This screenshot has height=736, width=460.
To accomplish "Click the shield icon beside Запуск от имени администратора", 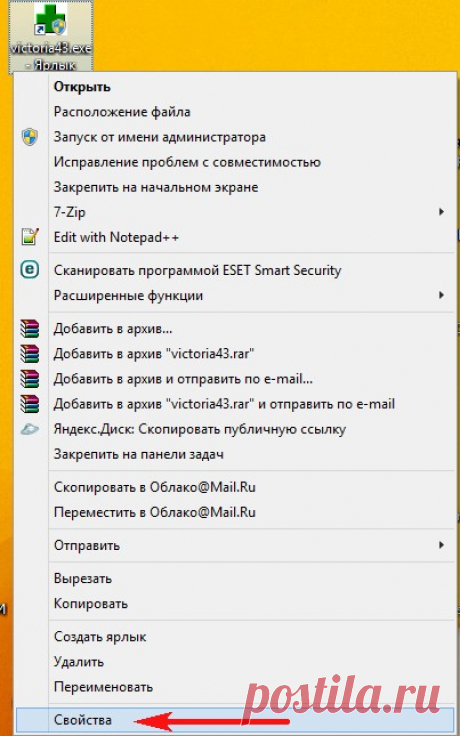I will pyautogui.click(x=30, y=137).
